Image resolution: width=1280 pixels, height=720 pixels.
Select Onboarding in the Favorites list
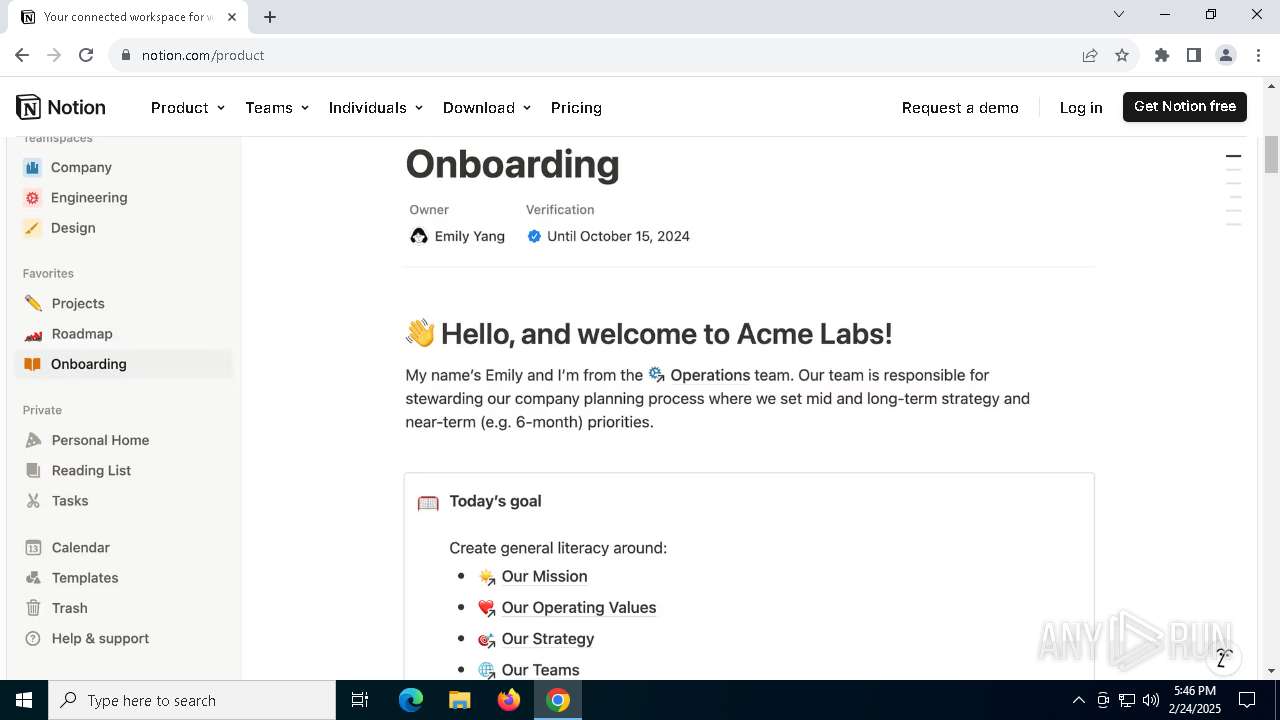click(124, 364)
